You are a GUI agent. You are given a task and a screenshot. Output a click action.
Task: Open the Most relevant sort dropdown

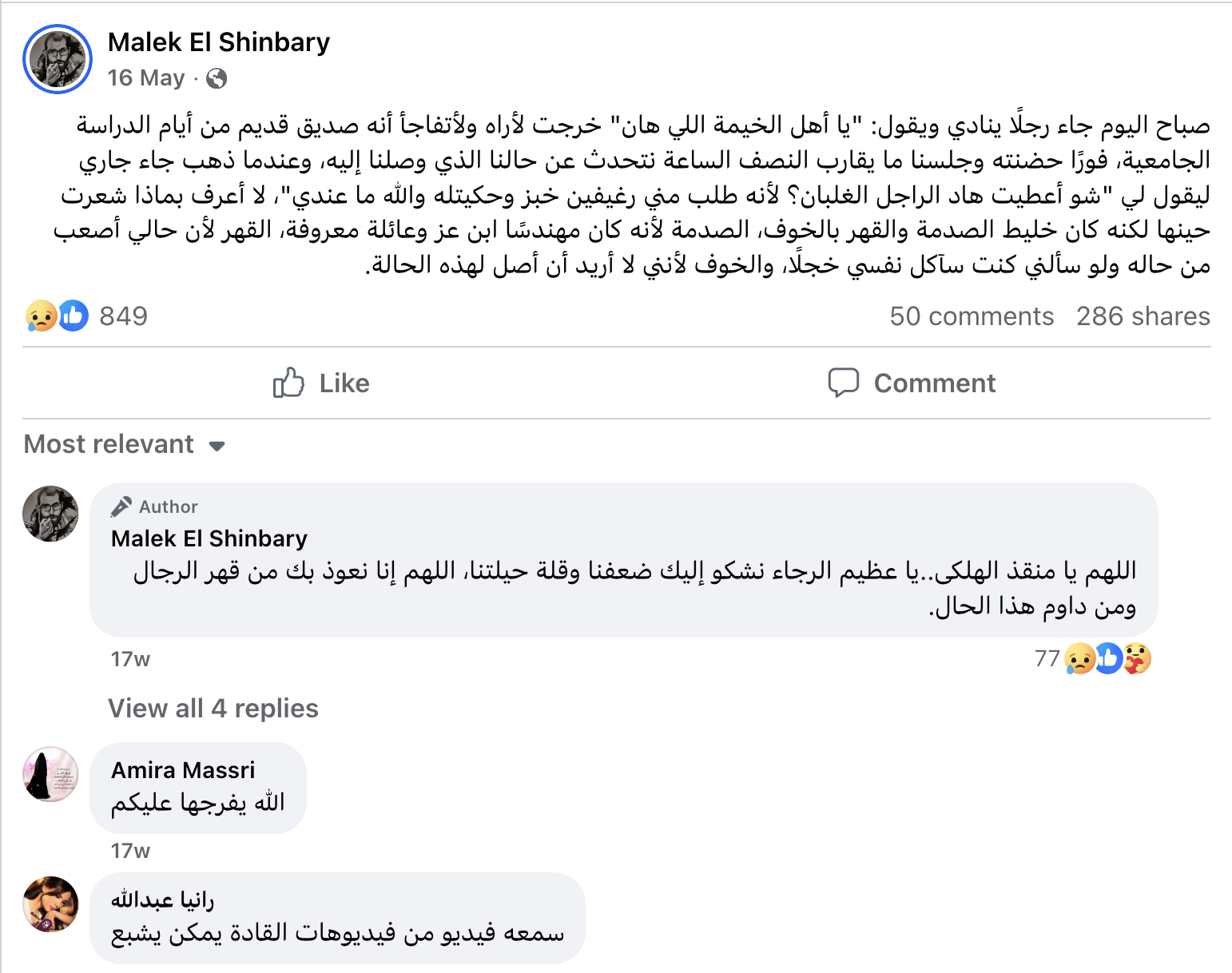point(109,444)
